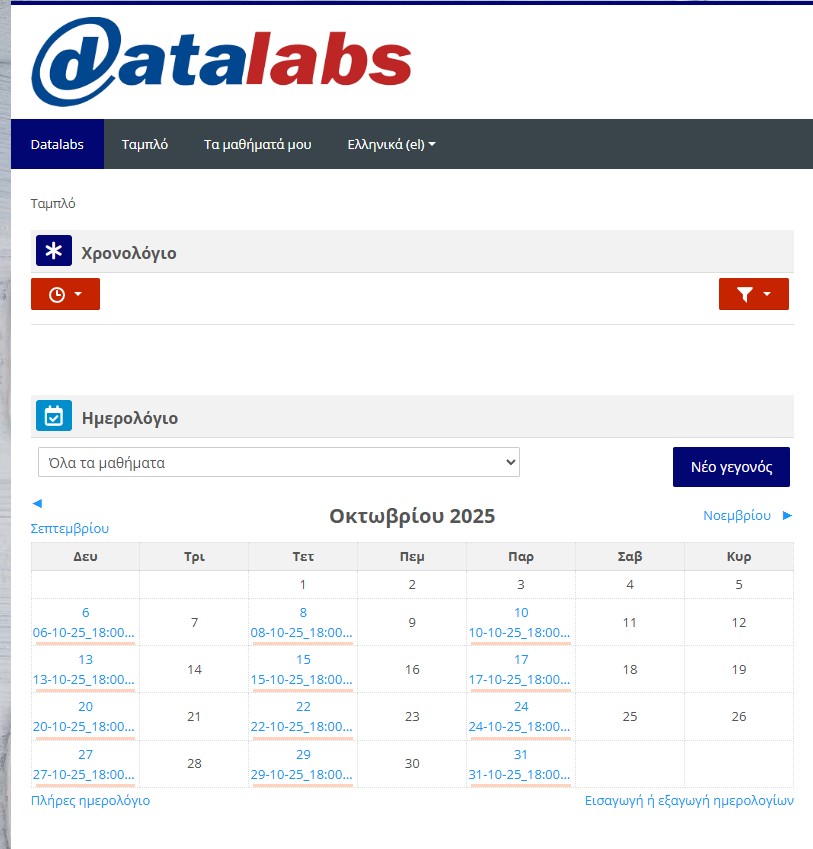Select day 15 in the calendar
813x849 pixels.
pyautogui.click(x=303, y=660)
